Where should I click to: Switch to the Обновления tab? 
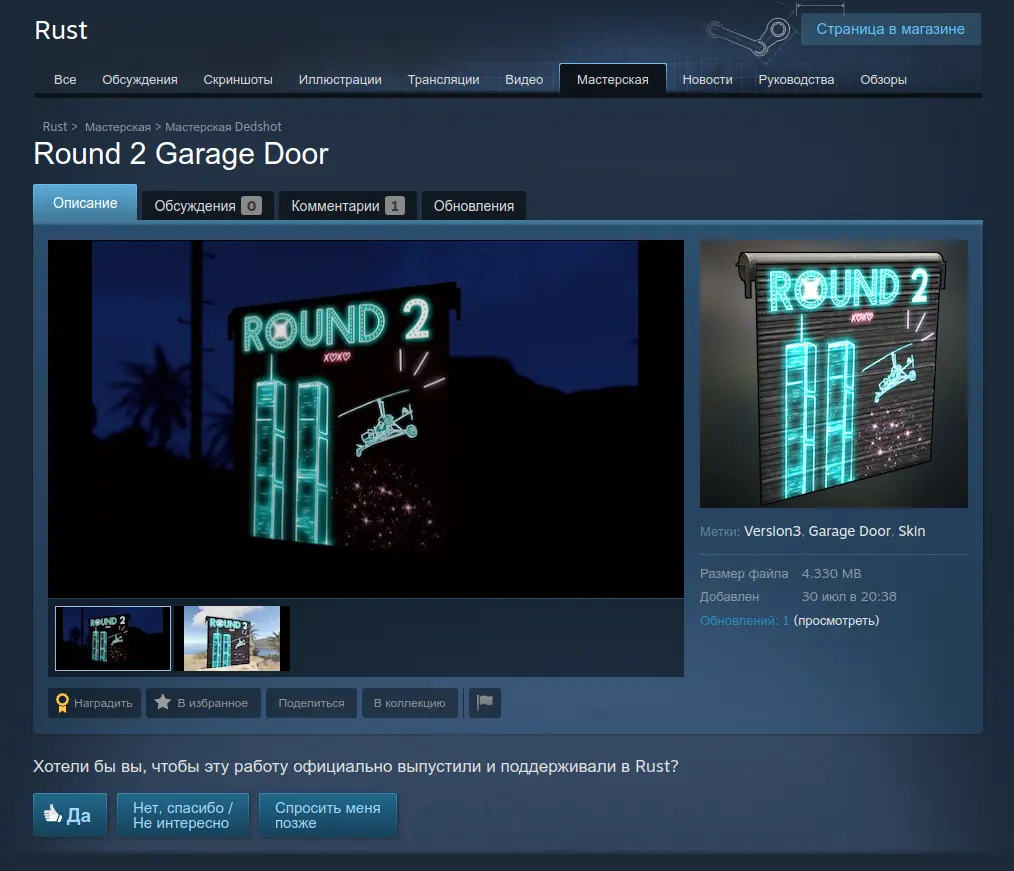[473, 206]
